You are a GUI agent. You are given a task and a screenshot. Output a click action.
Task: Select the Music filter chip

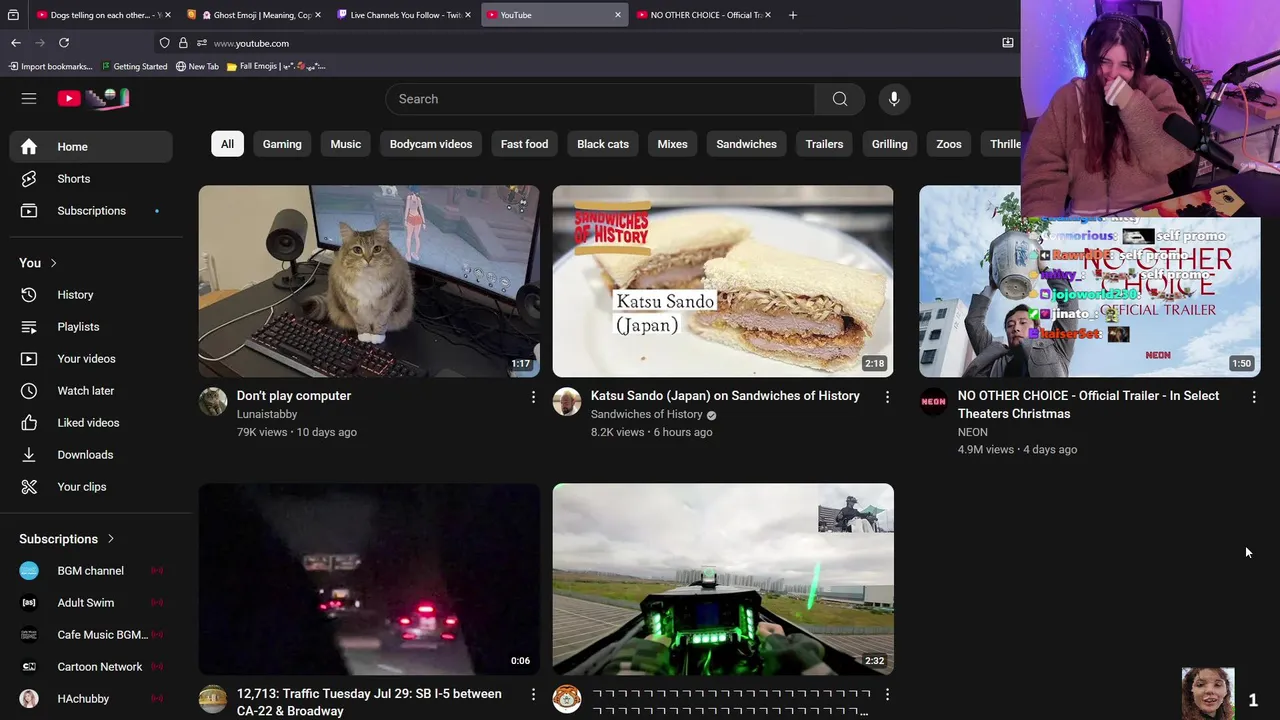pos(346,144)
